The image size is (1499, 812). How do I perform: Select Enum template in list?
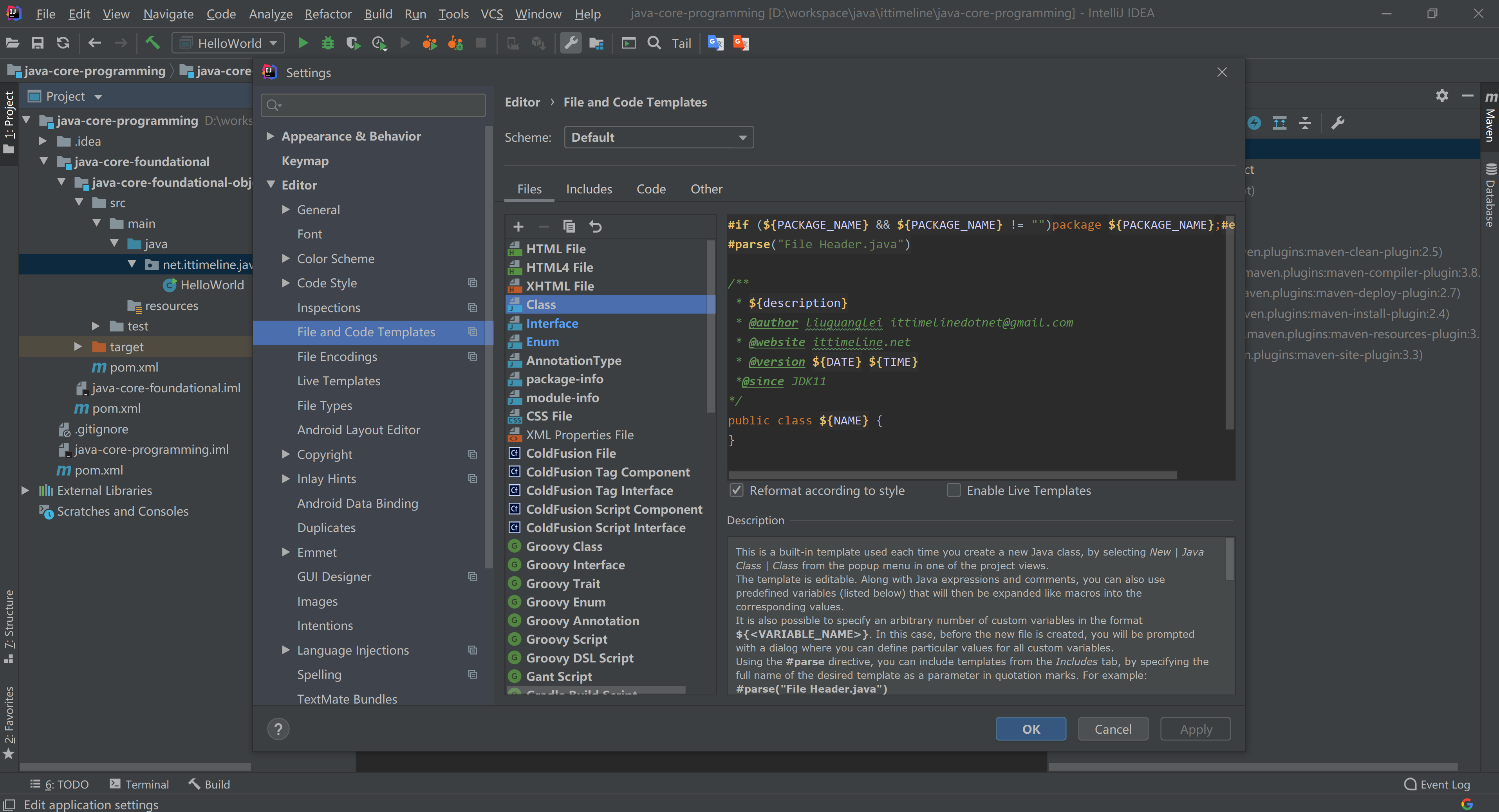click(610, 341)
